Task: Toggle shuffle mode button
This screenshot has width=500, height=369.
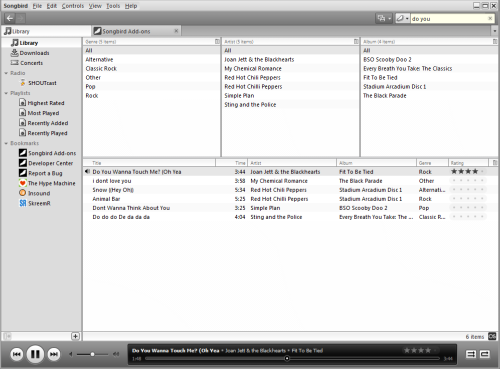Action: tap(471, 354)
